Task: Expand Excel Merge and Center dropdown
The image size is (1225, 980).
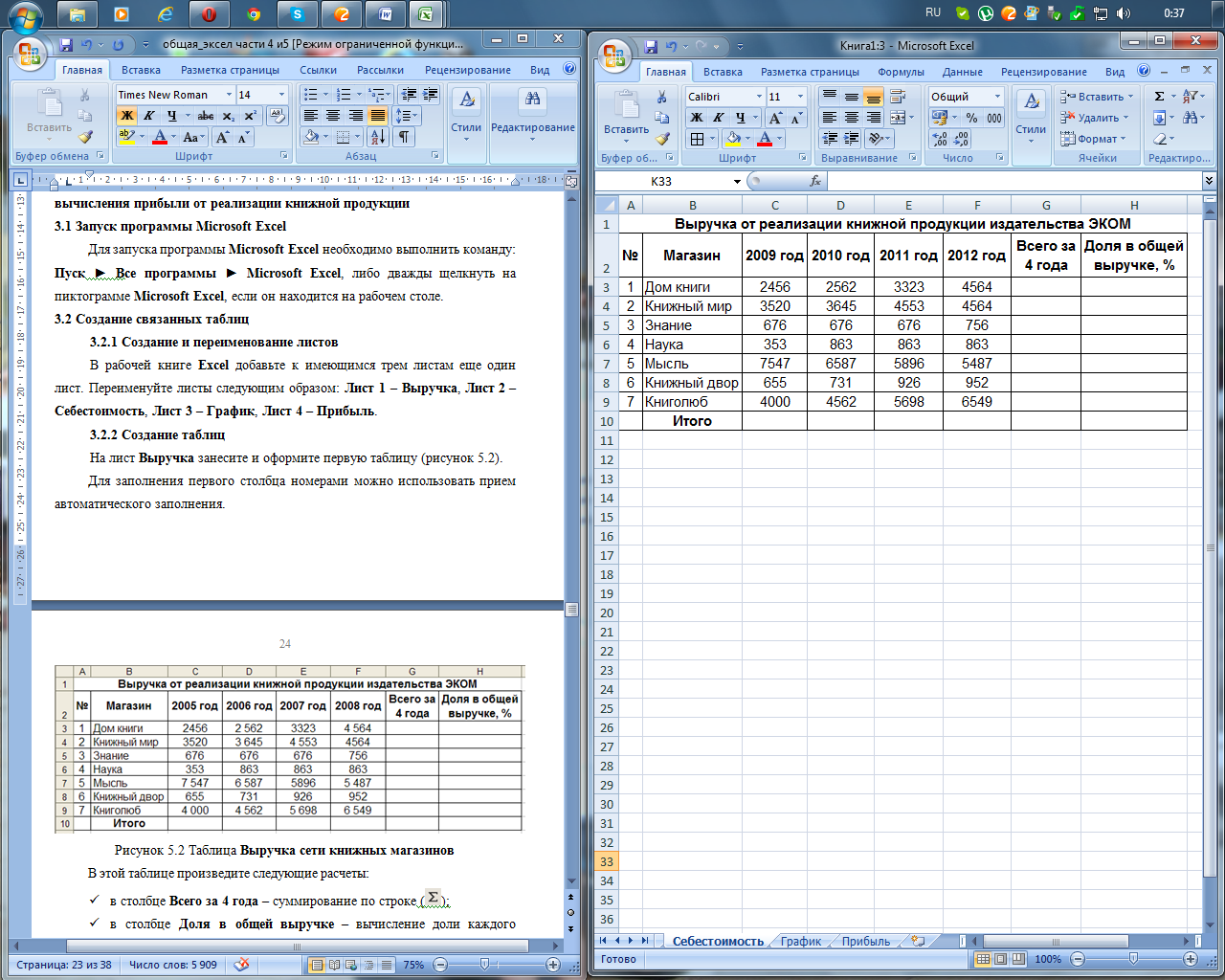Action: click(x=911, y=118)
